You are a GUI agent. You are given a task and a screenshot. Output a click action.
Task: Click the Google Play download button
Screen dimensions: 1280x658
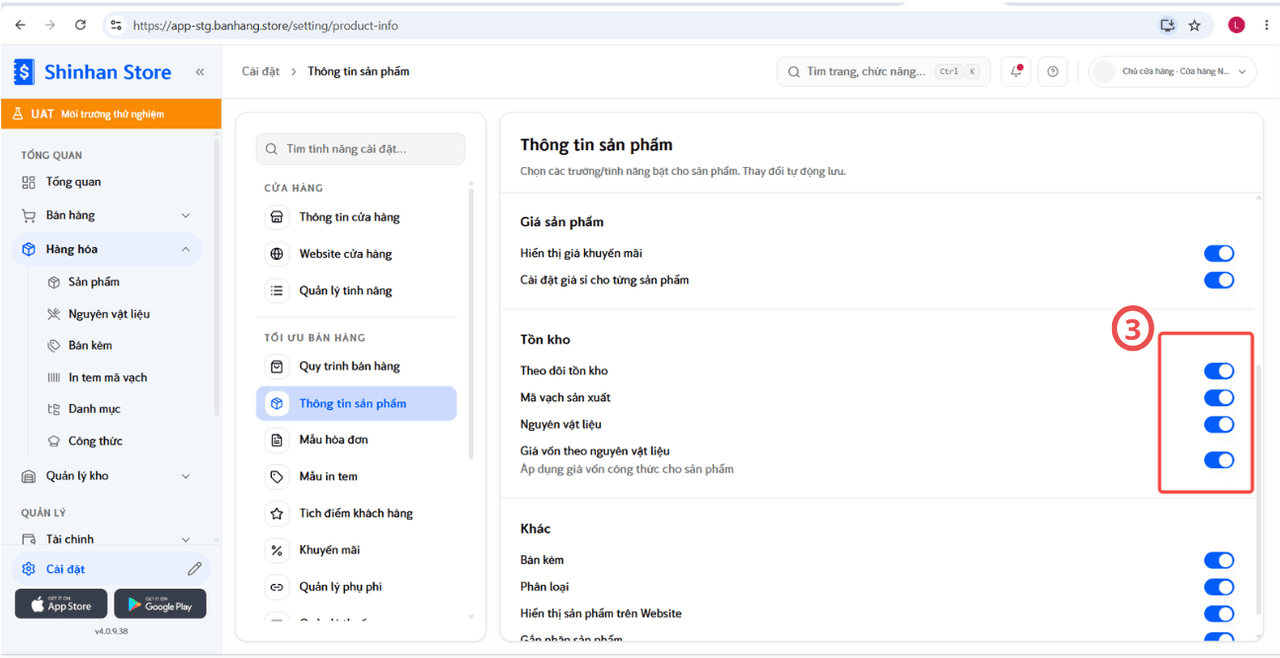point(160,604)
